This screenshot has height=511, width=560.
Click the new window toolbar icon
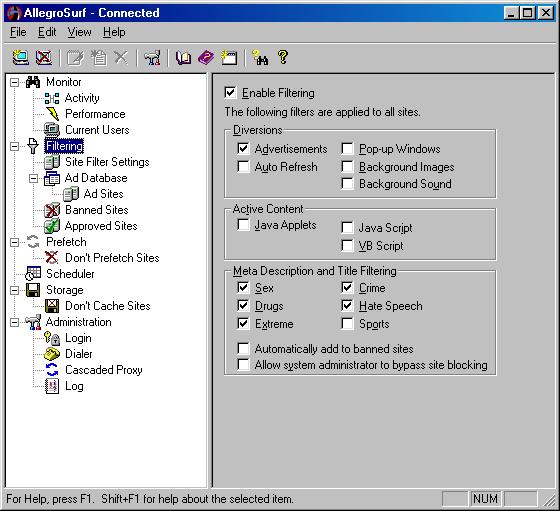(229, 57)
